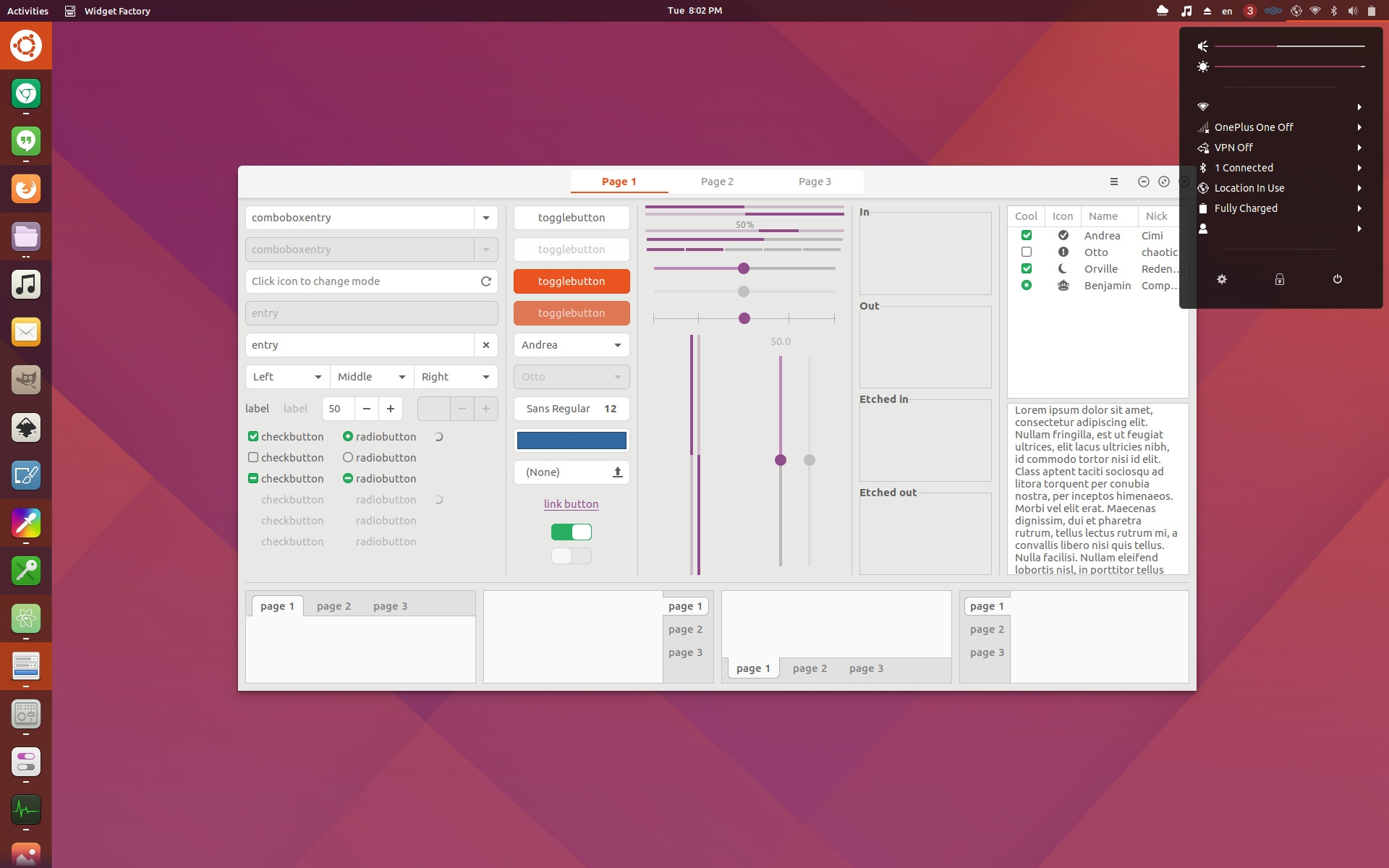Select page 3 tab in right-tabbed notebook
Screen dimensions: 1389x868
click(x=685, y=652)
